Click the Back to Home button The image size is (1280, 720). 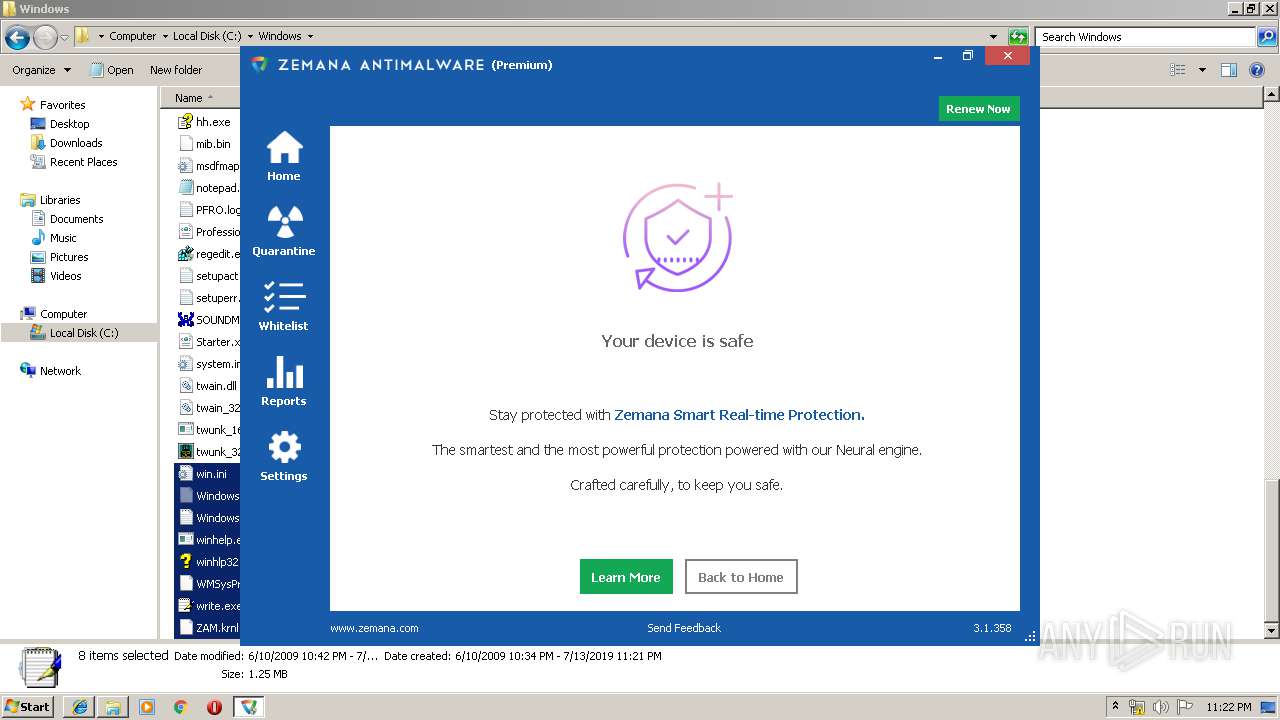coord(741,577)
